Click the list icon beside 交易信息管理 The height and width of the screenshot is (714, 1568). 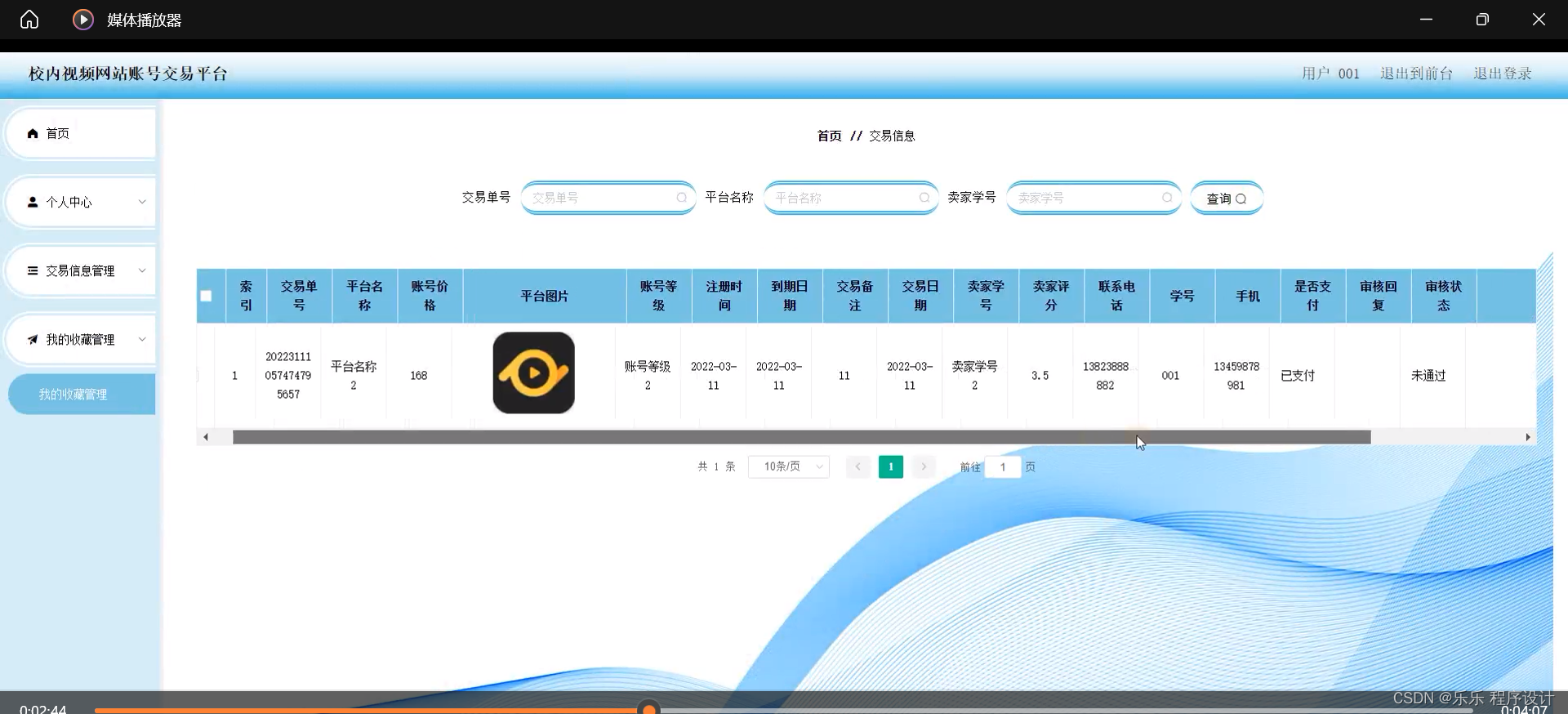click(33, 270)
